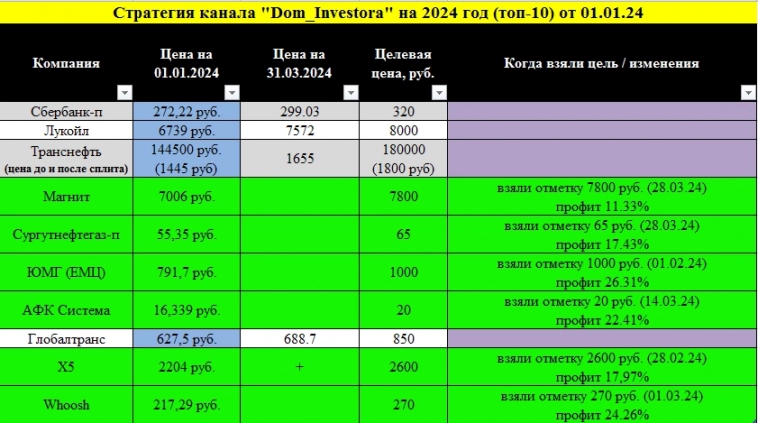Viewport: 758px width, 423px height.
Task: Select the 299.03 cell
Action: [300, 112]
